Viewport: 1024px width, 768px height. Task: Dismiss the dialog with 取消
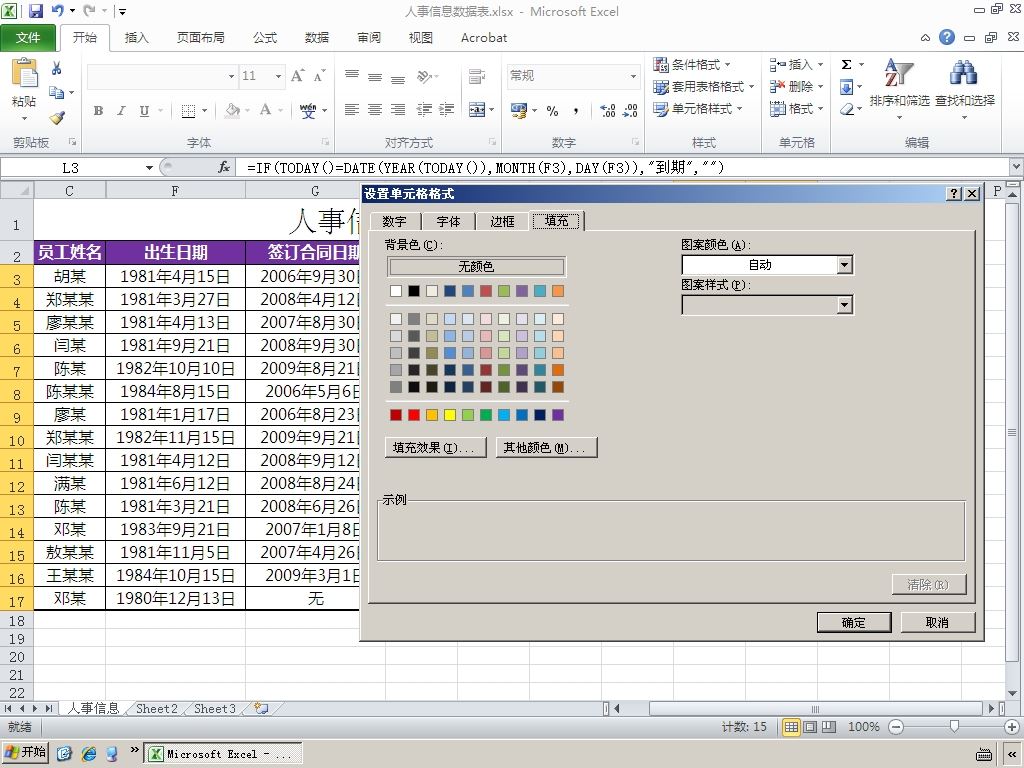pos(937,622)
